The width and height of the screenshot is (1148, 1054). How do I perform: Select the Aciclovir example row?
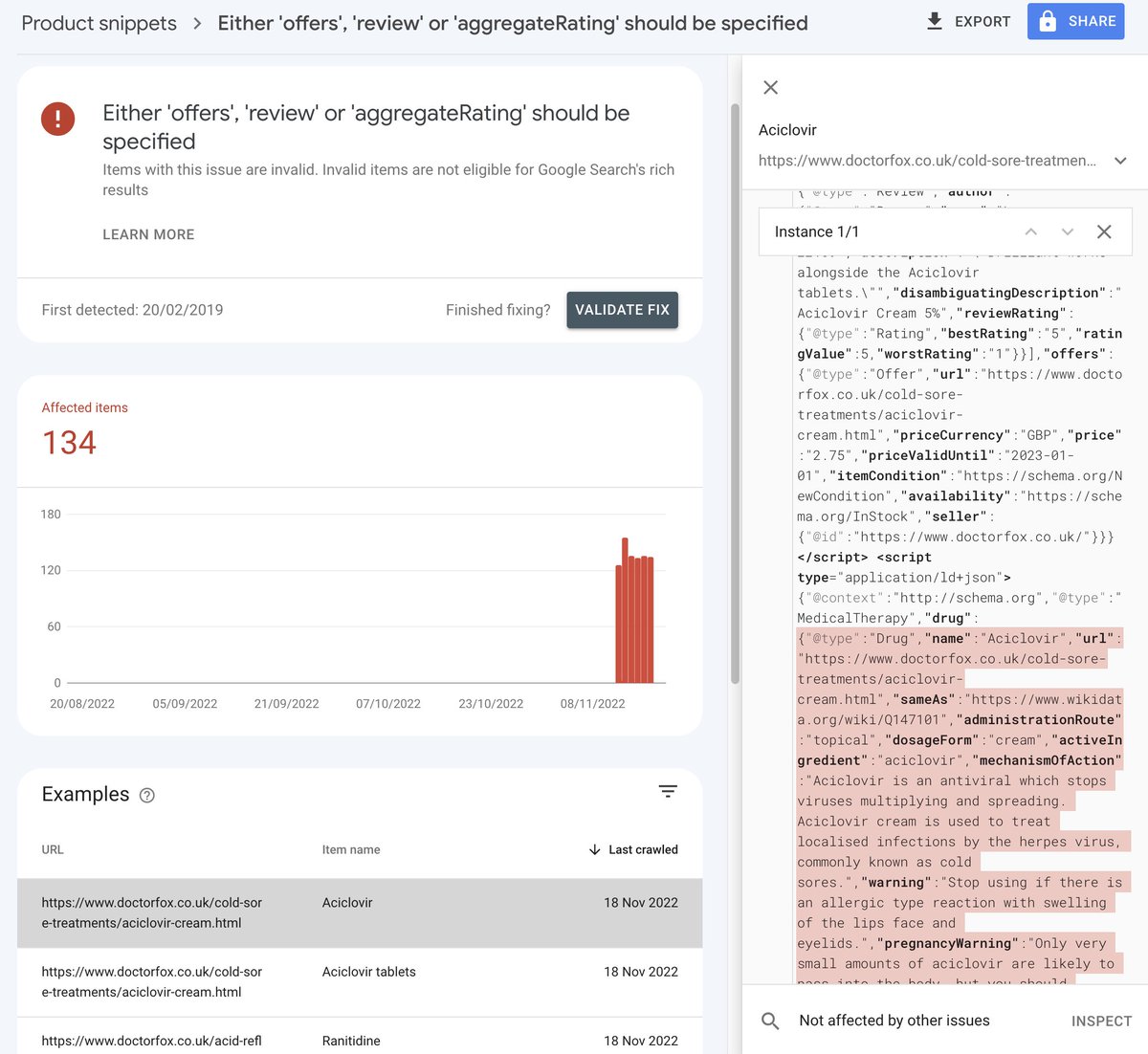point(360,913)
